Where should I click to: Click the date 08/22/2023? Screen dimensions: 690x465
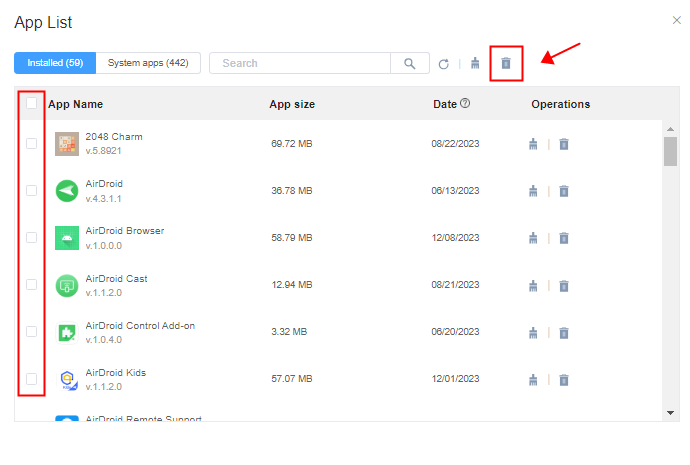pyautogui.click(x=455, y=144)
